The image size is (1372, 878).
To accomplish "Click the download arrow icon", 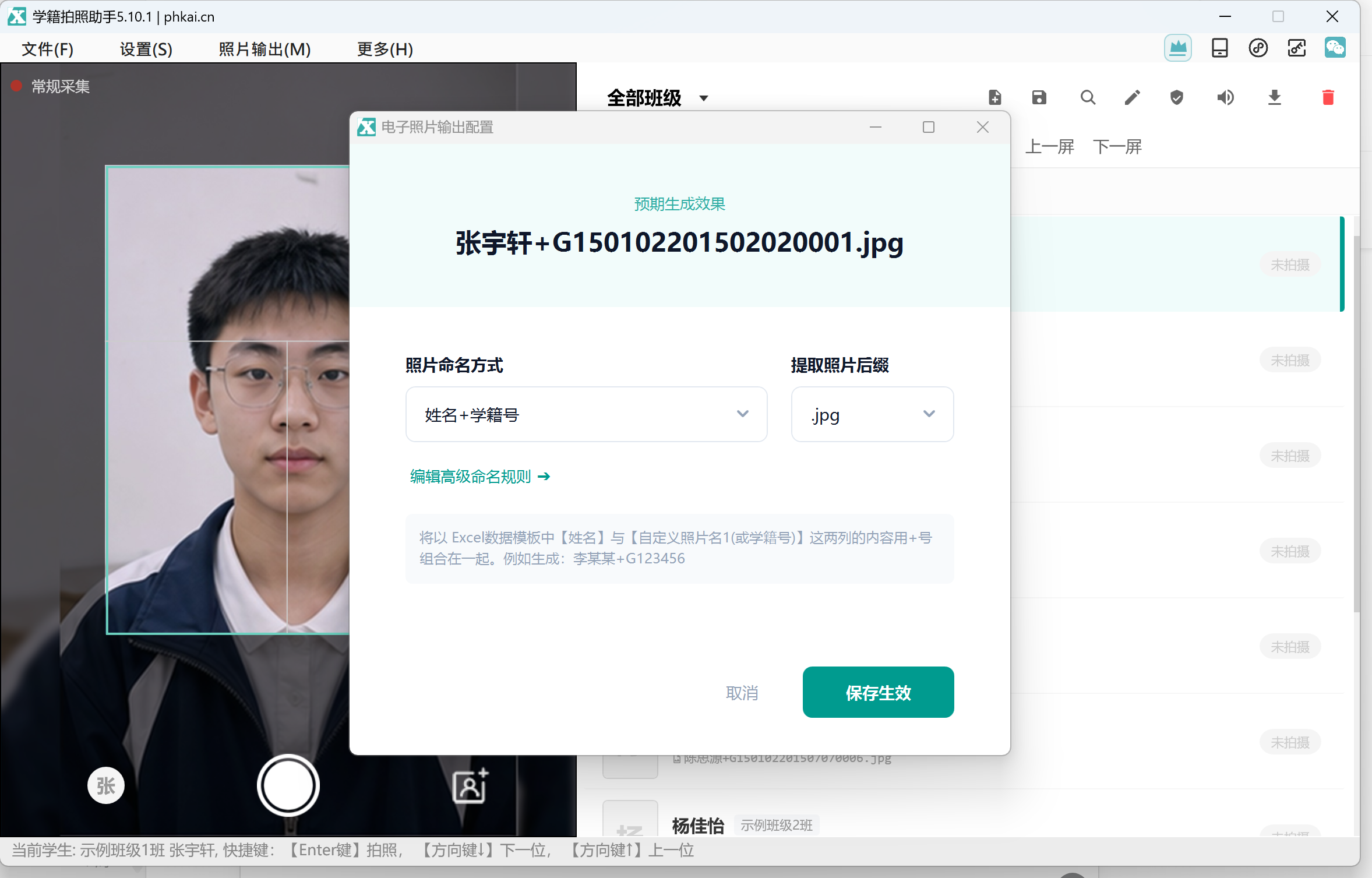I will pyautogui.click(x=1274, y=97).
